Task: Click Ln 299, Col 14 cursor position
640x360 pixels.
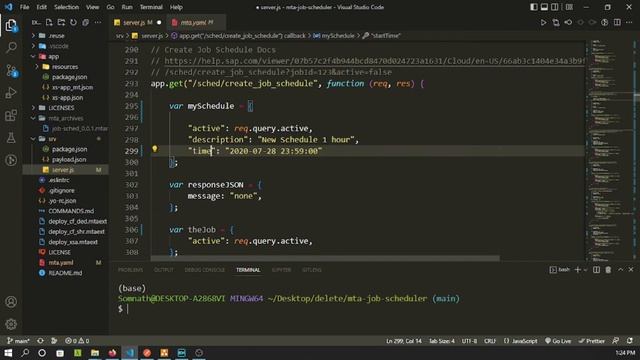Action: coord(404,341)
